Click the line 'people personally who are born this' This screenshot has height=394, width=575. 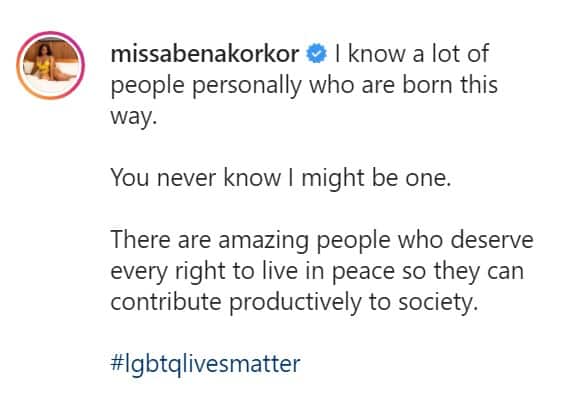tap(304, 85)
